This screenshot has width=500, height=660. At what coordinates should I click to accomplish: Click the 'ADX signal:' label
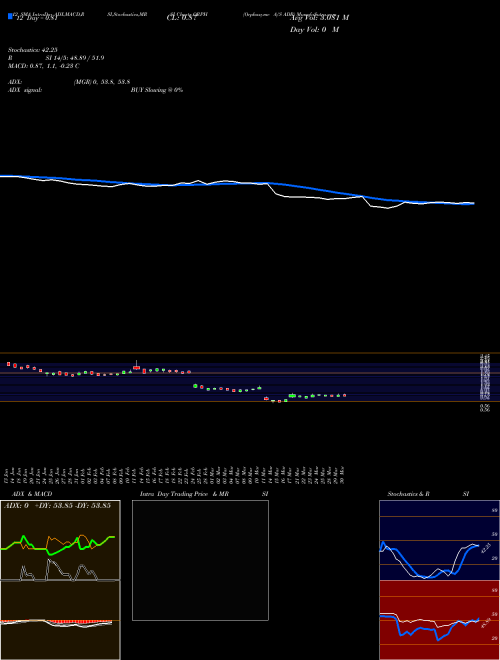click(x=25, y=90)
